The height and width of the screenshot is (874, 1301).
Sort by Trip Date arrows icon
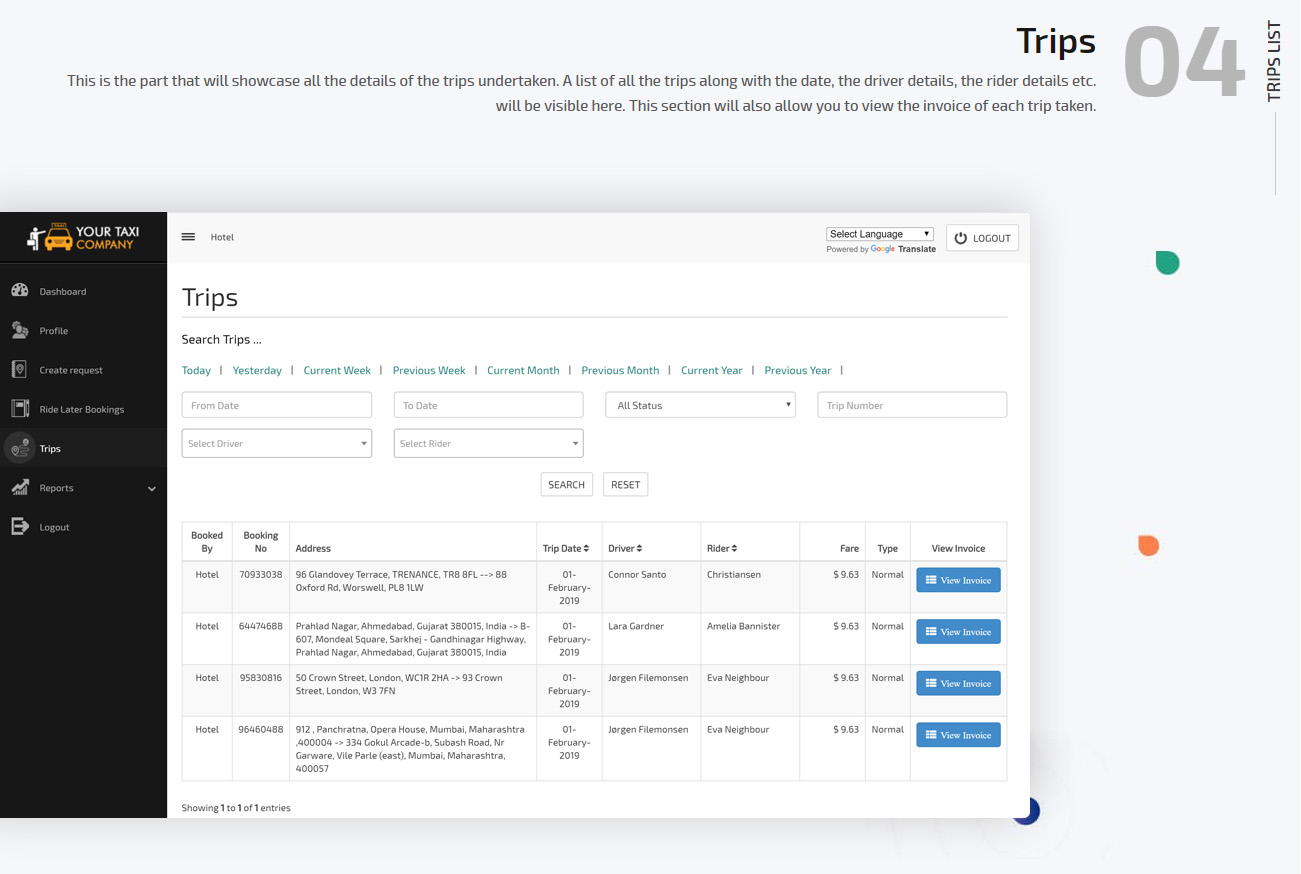click(587, 548)
